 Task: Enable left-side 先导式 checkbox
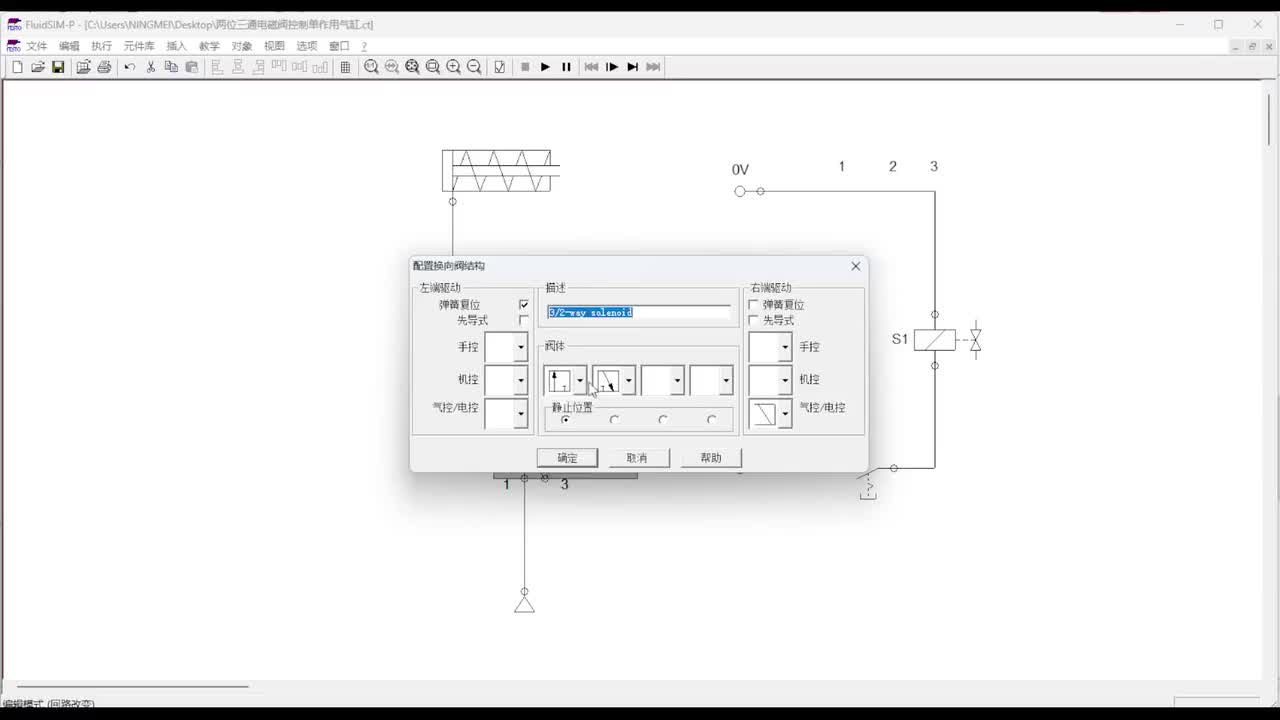pos(524,320)
